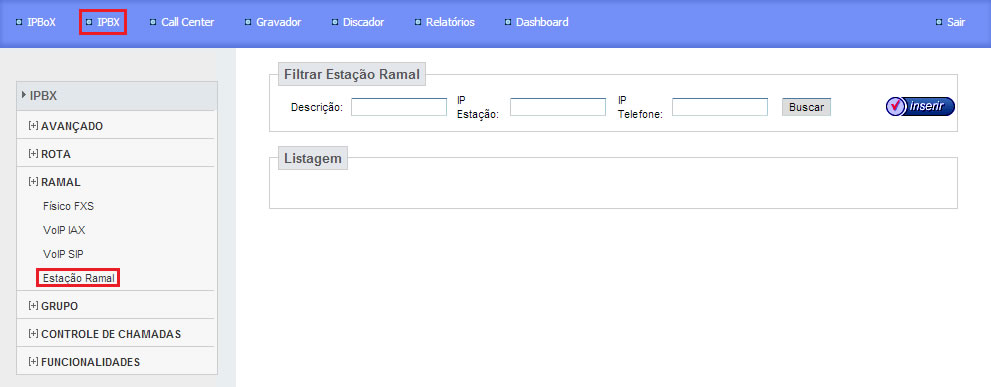
Task: Click the inserir button
Action: [x=920, y=107]
